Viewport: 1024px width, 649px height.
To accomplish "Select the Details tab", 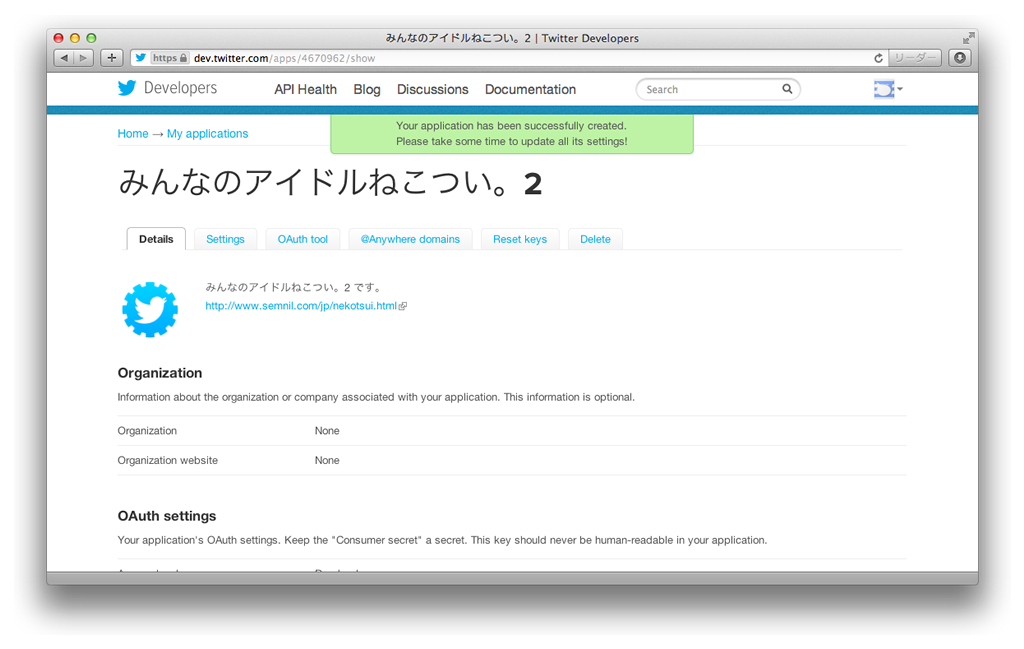I will point(156,239).
